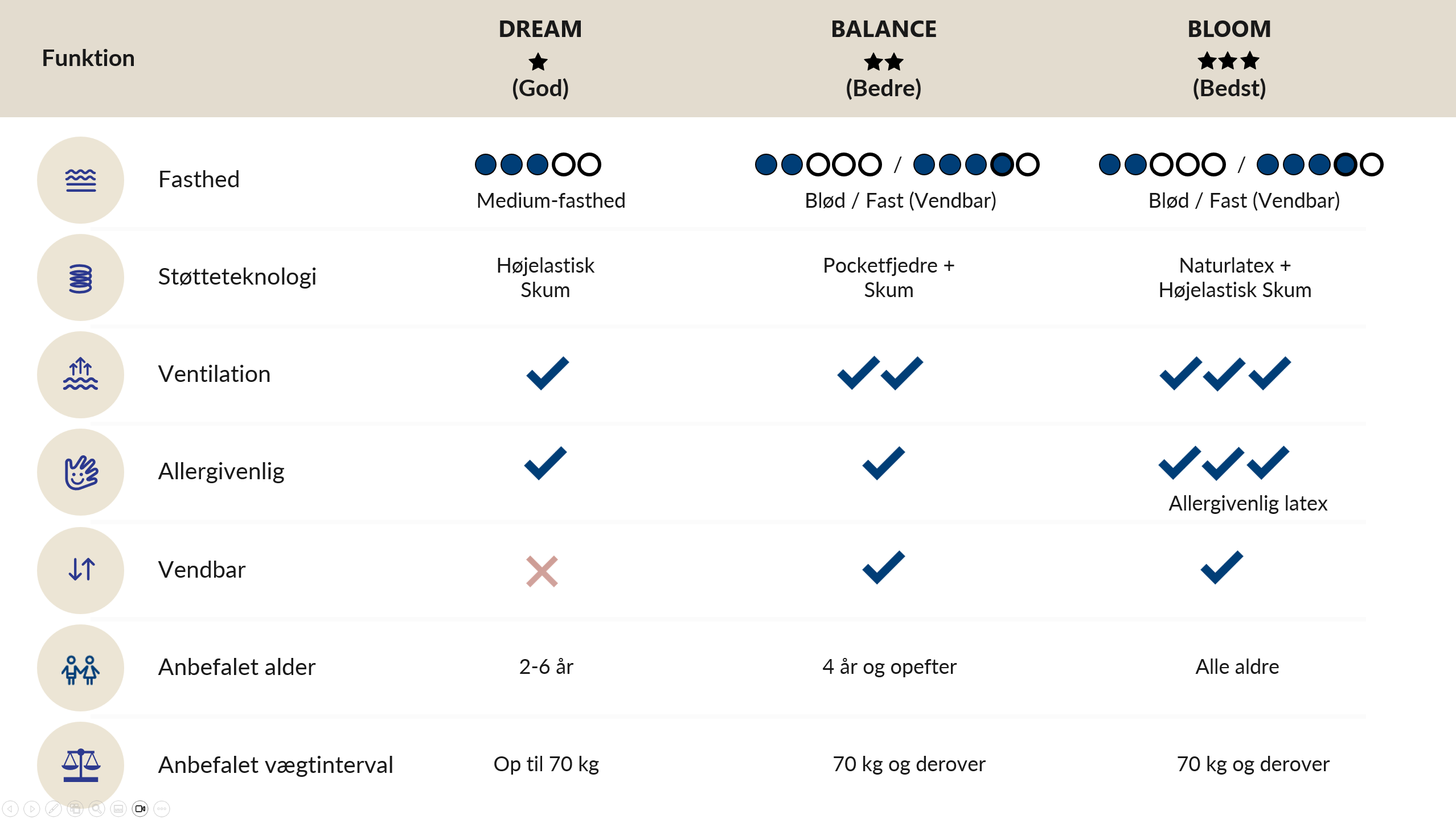The height and width of the screenshot is (819, 1456).
Task: Click the red X under DREAM Vendbar
Action: (542, 571)
